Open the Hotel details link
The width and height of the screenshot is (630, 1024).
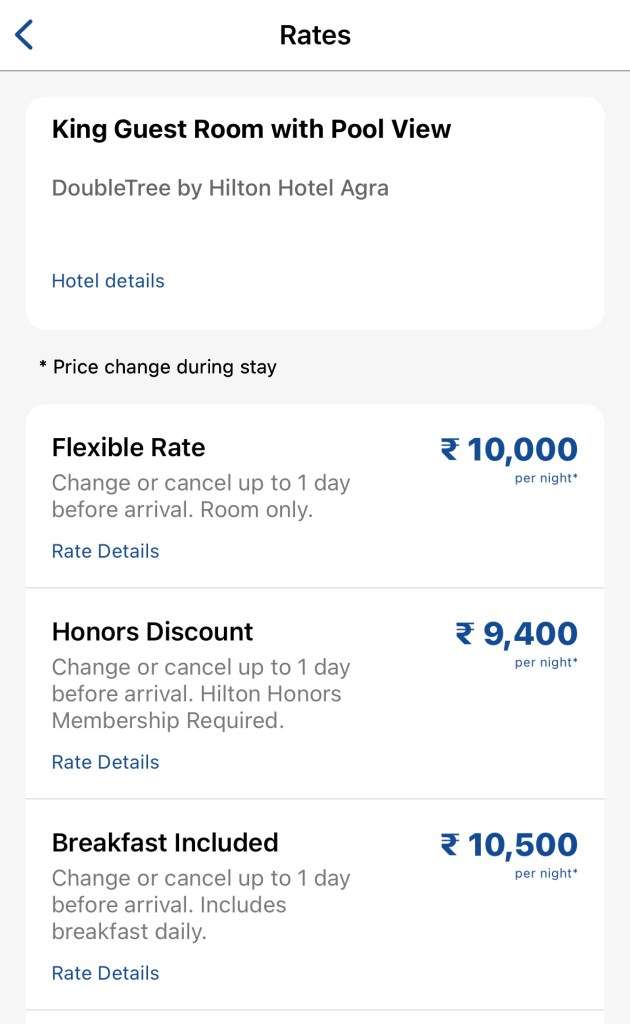[x=108, y=281]
